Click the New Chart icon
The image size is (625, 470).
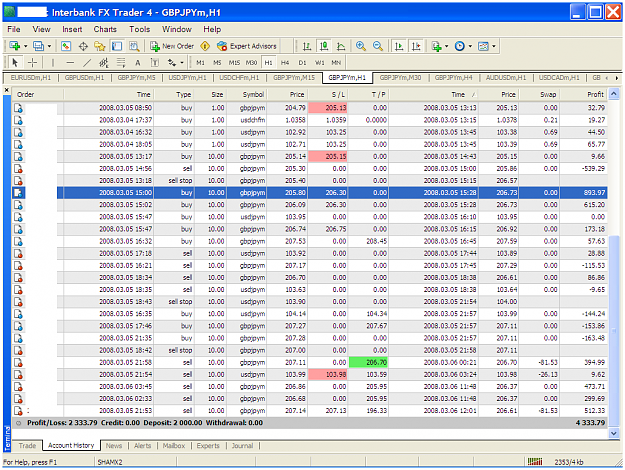tap(15, 46)
